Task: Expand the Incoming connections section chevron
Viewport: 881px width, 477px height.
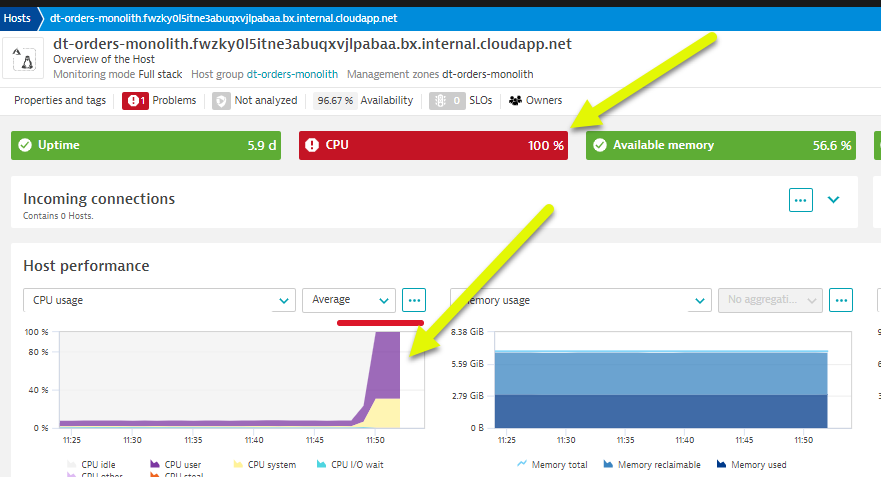Action: (x=834, y=199)
